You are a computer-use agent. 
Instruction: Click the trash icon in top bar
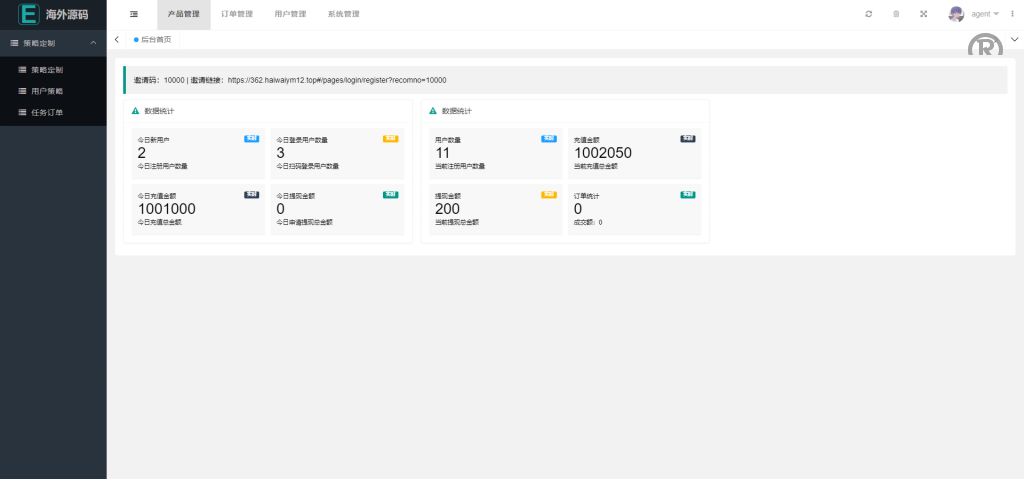pos(896,14)
